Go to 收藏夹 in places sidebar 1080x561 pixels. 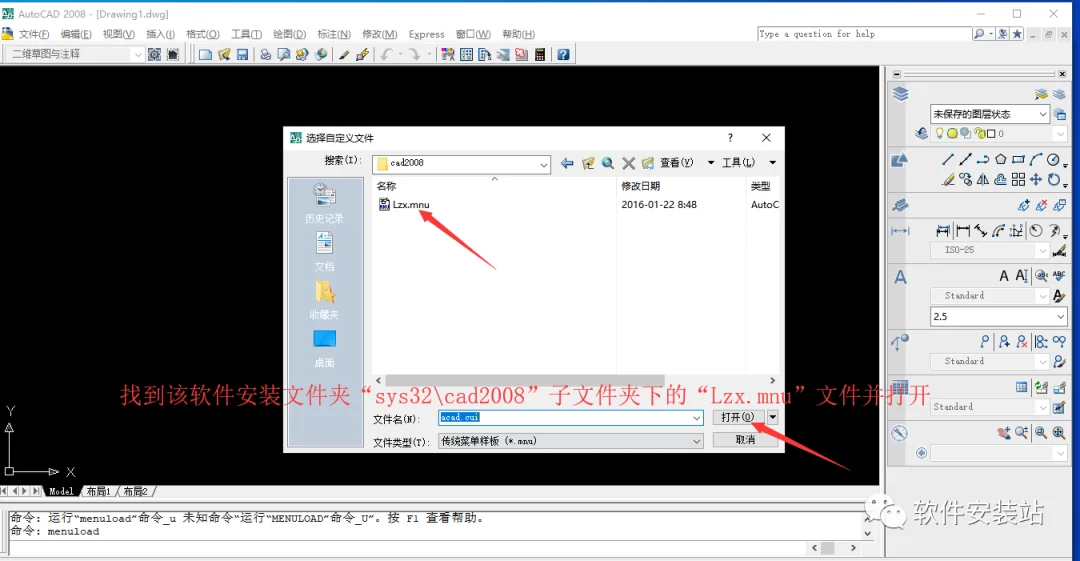[324, 300]
